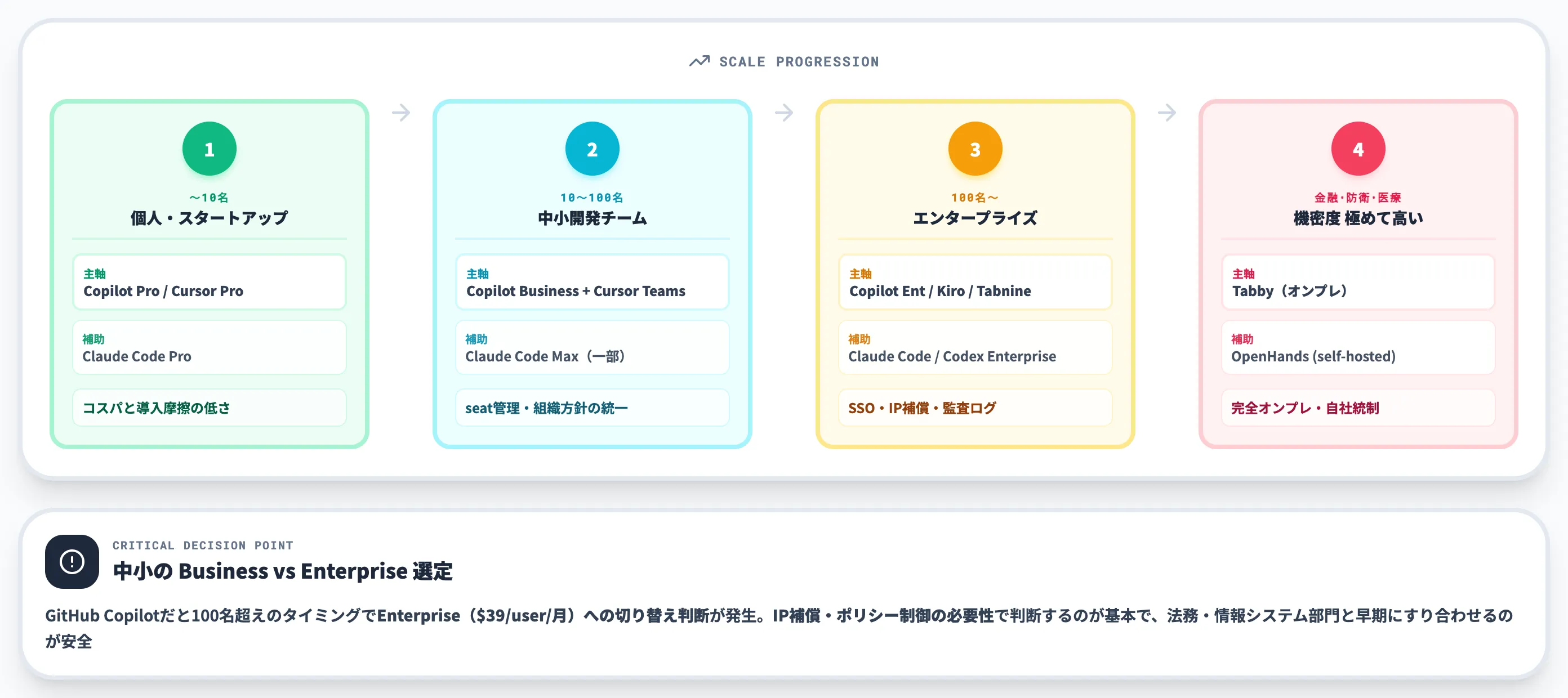The image size is (1568, 698).
Task: Click the CRITICAL DECISION POINT label
Action: (203, 545)
